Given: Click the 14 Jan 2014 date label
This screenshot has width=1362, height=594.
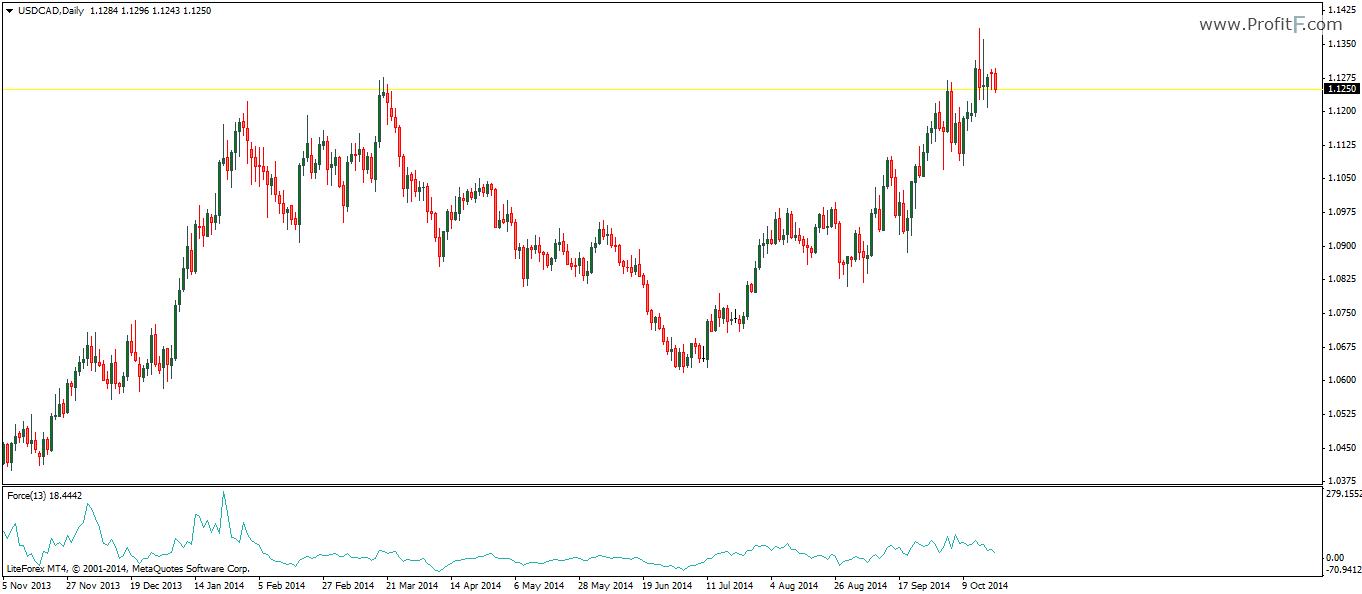Looking at the screenshot, I should 220,586.
